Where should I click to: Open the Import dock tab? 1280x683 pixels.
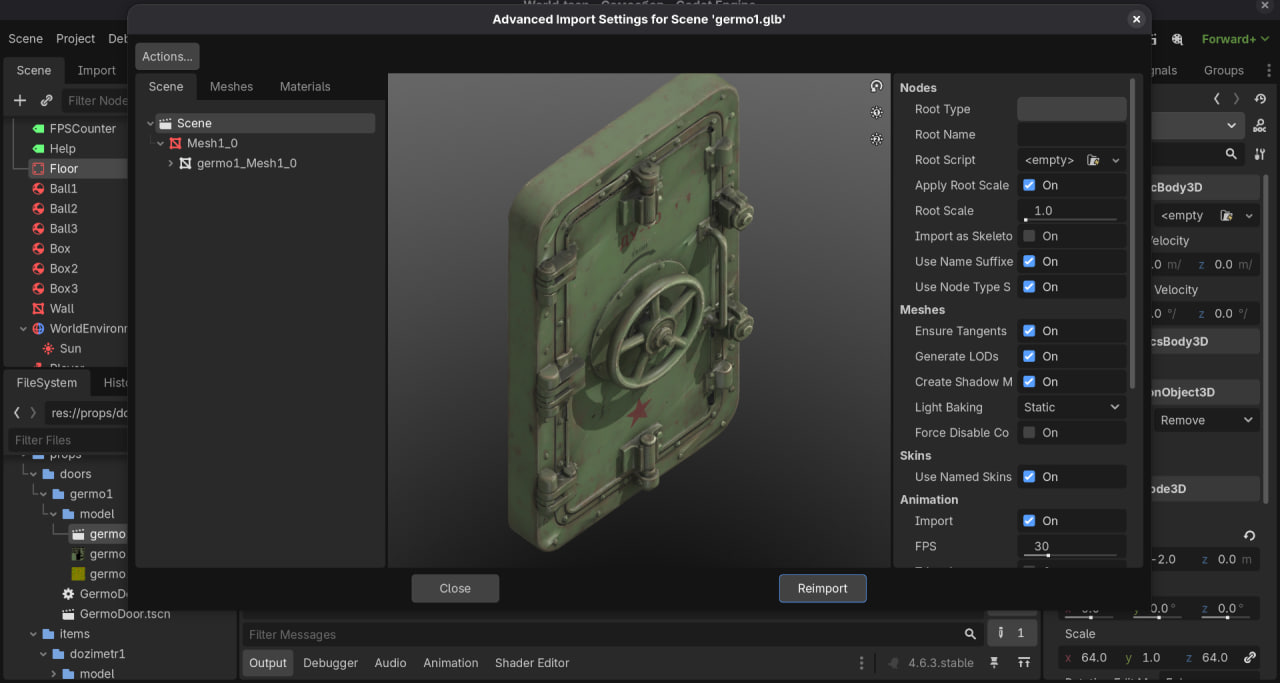point(97,70)
